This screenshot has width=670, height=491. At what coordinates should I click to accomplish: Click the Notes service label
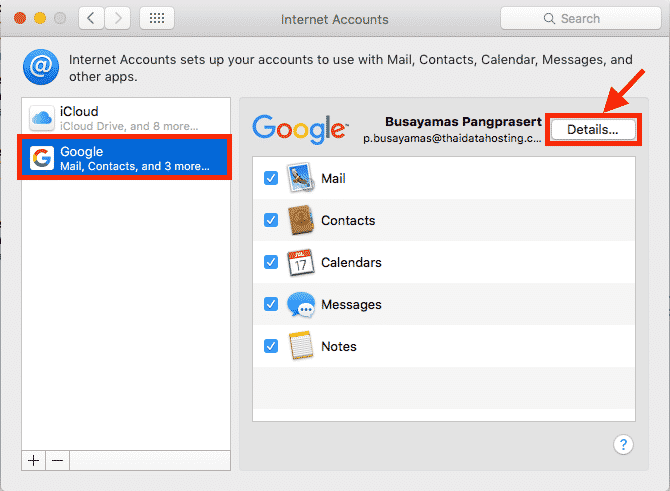point(339,347)
